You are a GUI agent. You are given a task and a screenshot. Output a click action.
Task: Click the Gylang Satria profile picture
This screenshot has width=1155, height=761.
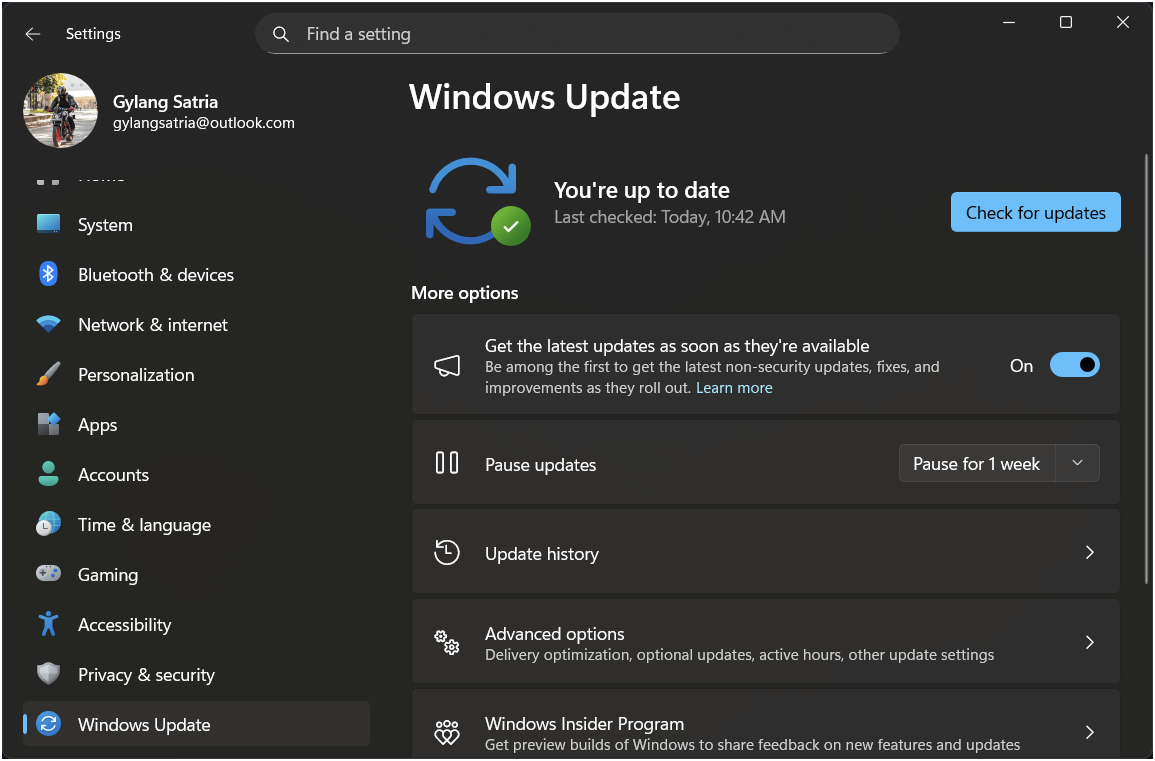[60, 111]
